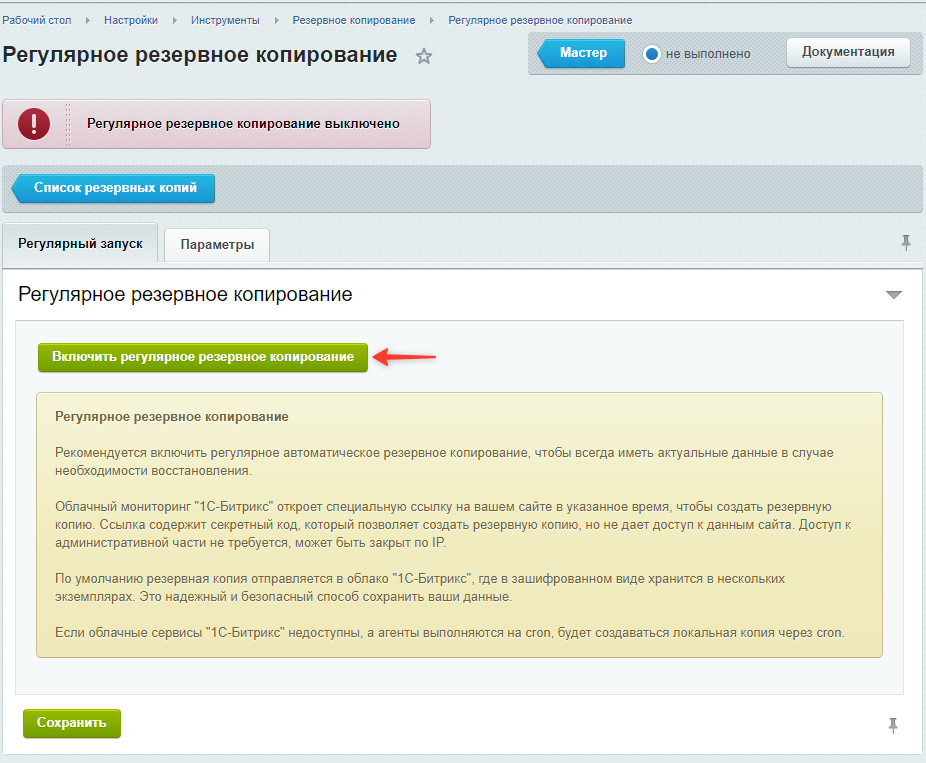Viewport: 926px width, 763px height.
Task: Click paragraph starting 'Облачный мониторинг'
Action: click(x=453, y=524)
